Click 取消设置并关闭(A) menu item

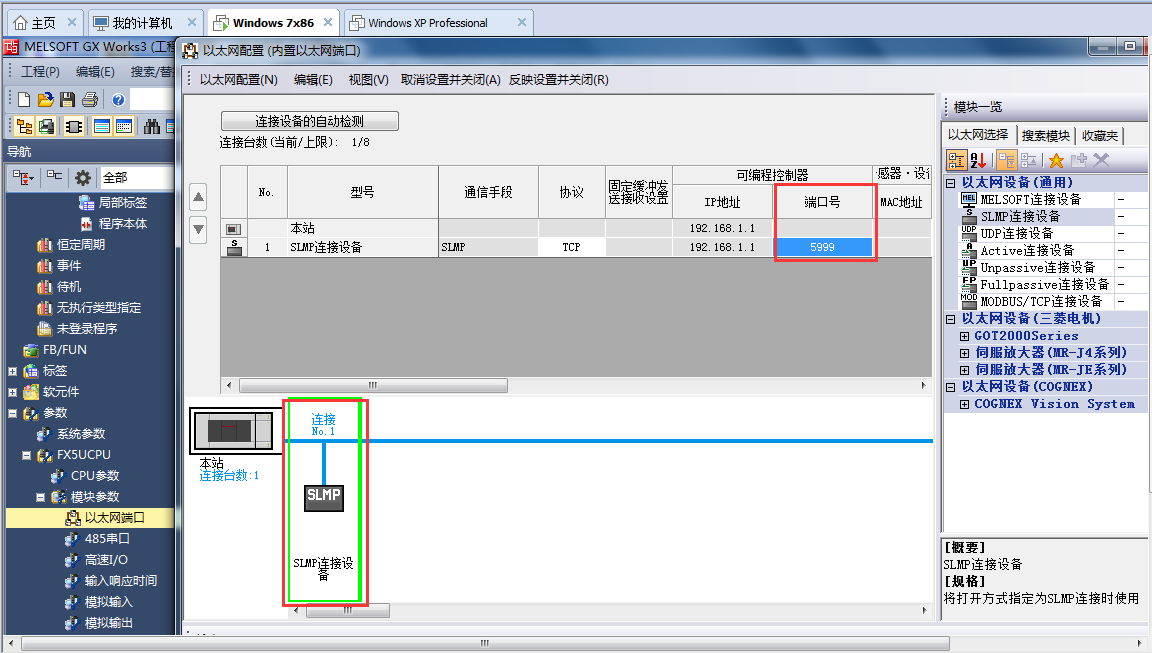click(450, 79)
